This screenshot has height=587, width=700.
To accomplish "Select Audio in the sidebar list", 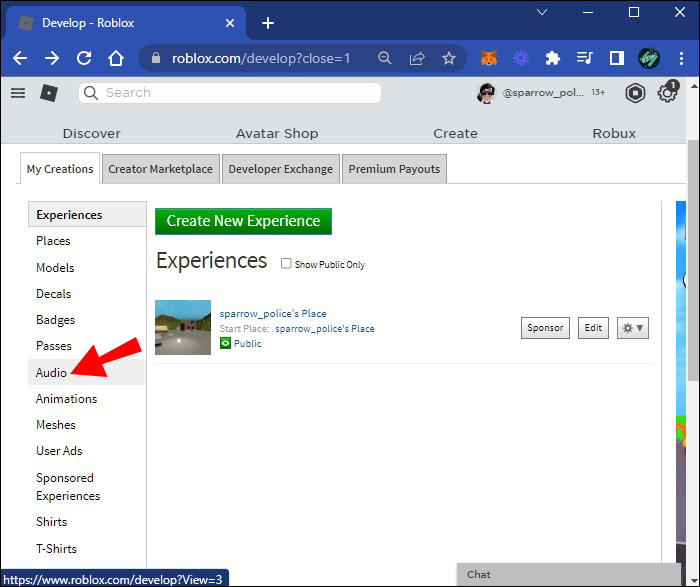I will point(52,372).
